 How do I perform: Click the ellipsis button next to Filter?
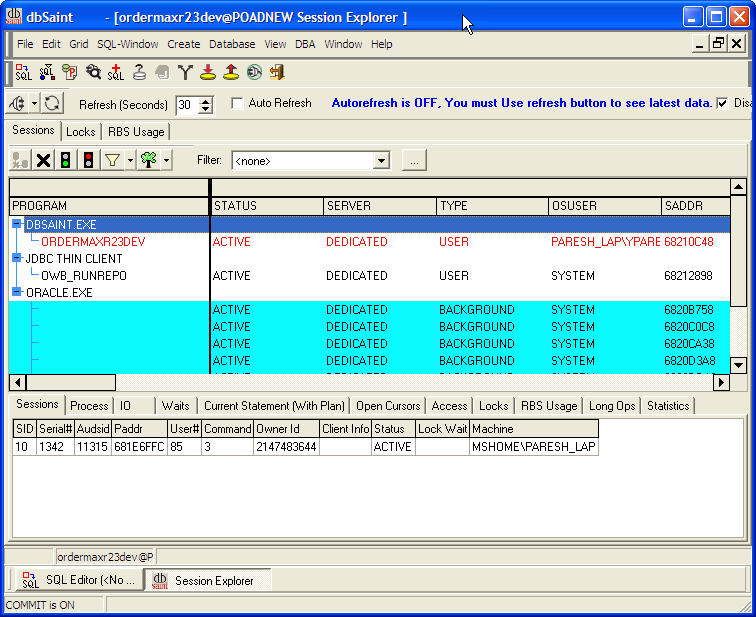pyautogui.click(x=414, y=161)
